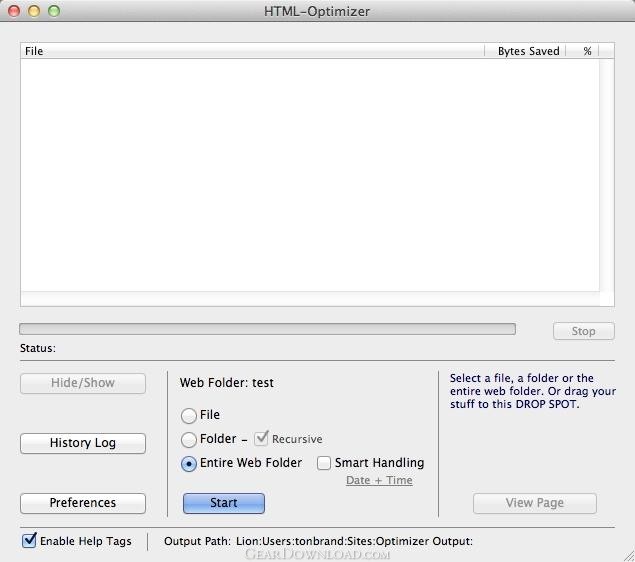The width and height of the screenshot is (635, 562).
Task: Click the Hide/Show button
Action: point(83,383)
